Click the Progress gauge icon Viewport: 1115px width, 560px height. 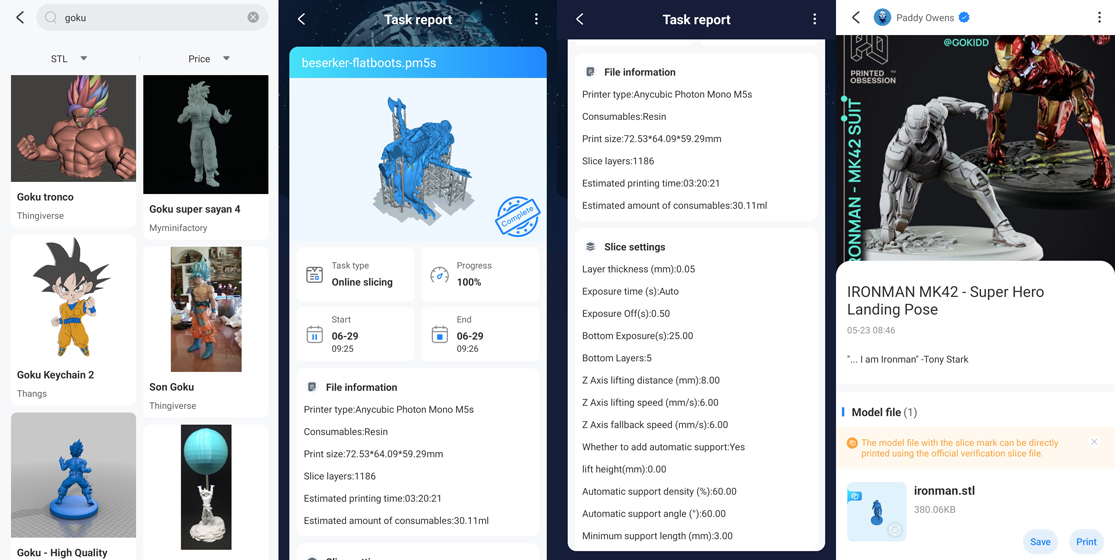(x=439, y=274)
